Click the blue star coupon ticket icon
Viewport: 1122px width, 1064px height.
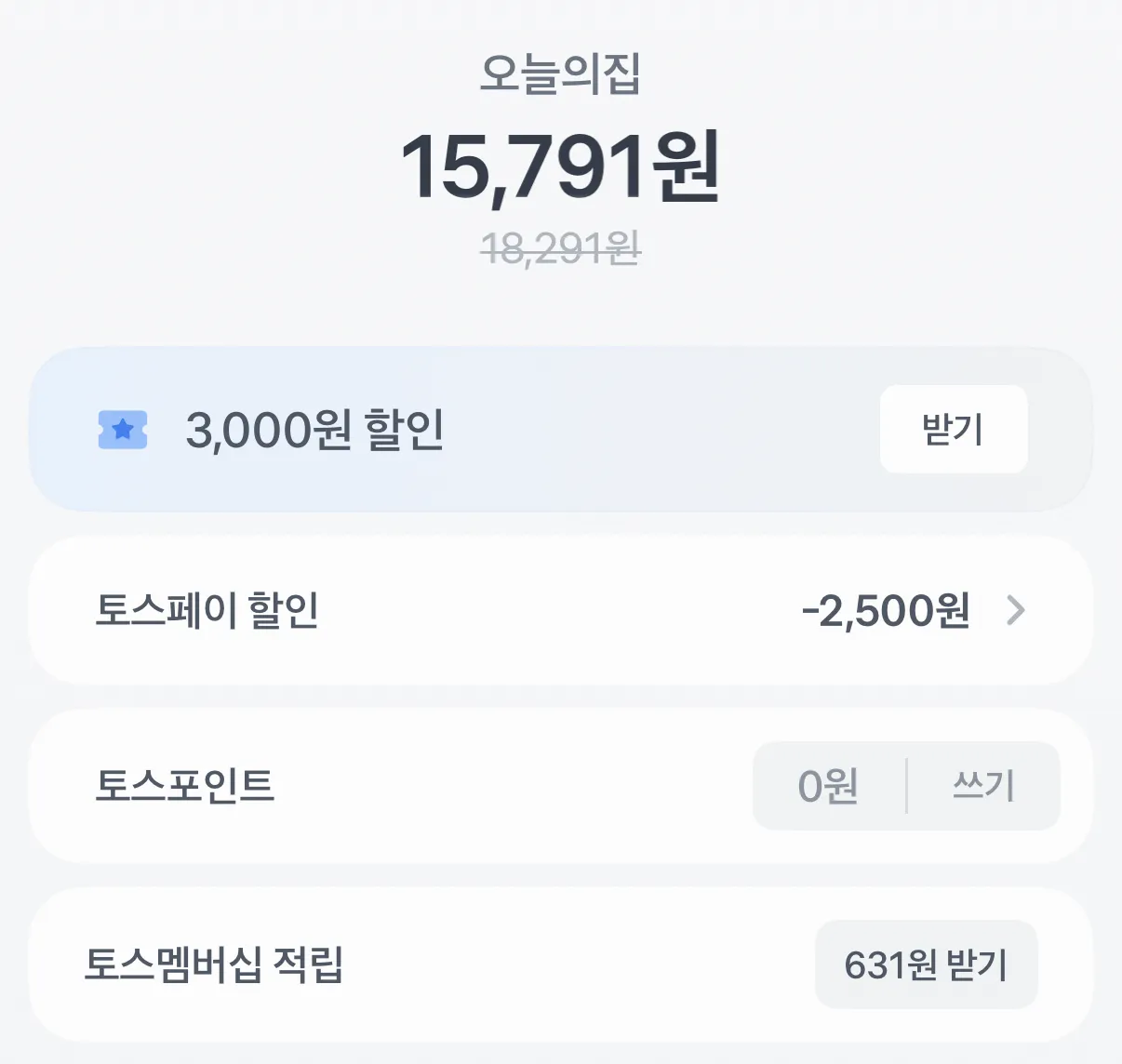pyautogui.click(x=123, y=430)
